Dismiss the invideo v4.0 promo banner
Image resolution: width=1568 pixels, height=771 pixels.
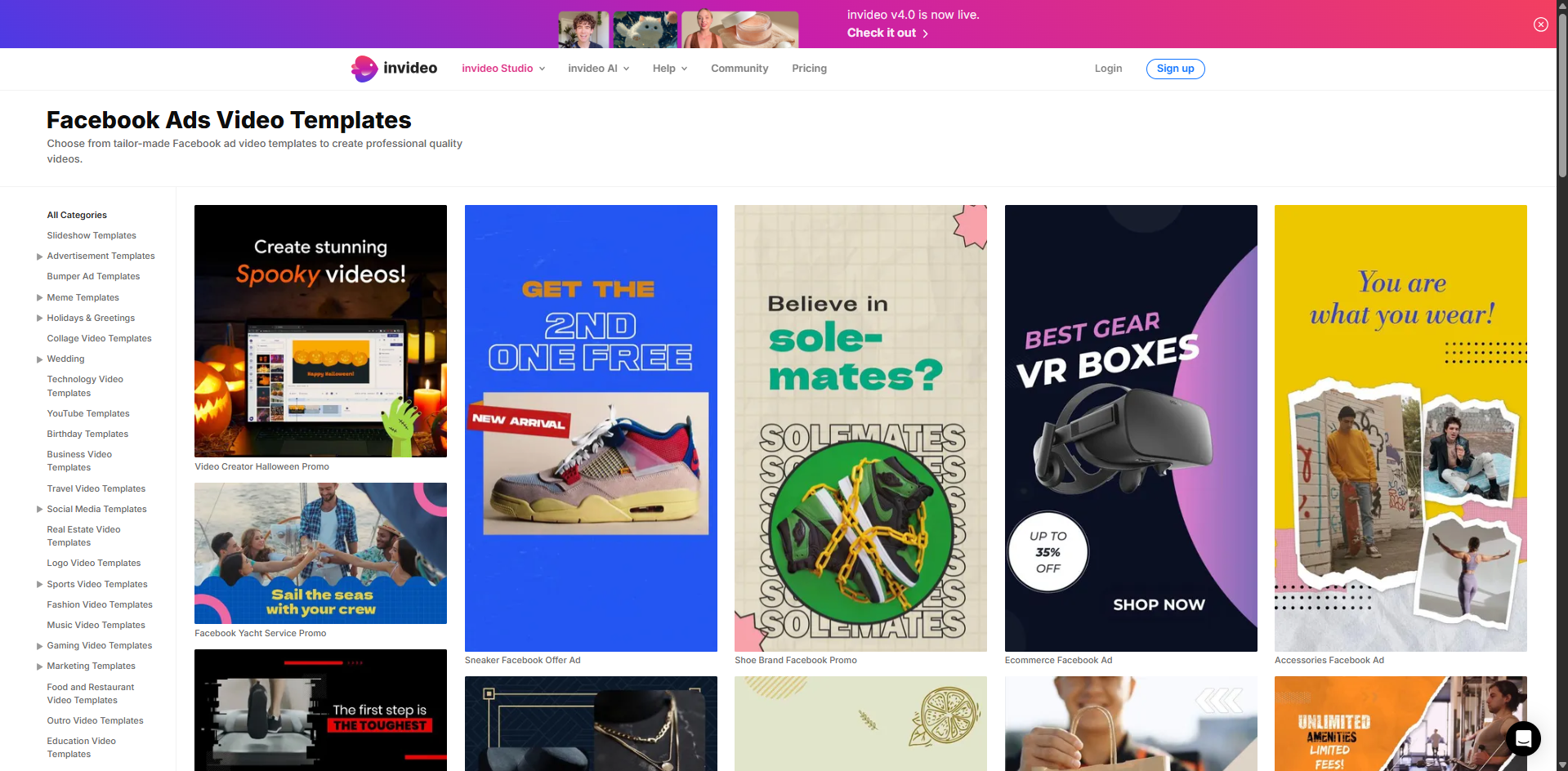pyautogui.click(x=1539, y=24)
